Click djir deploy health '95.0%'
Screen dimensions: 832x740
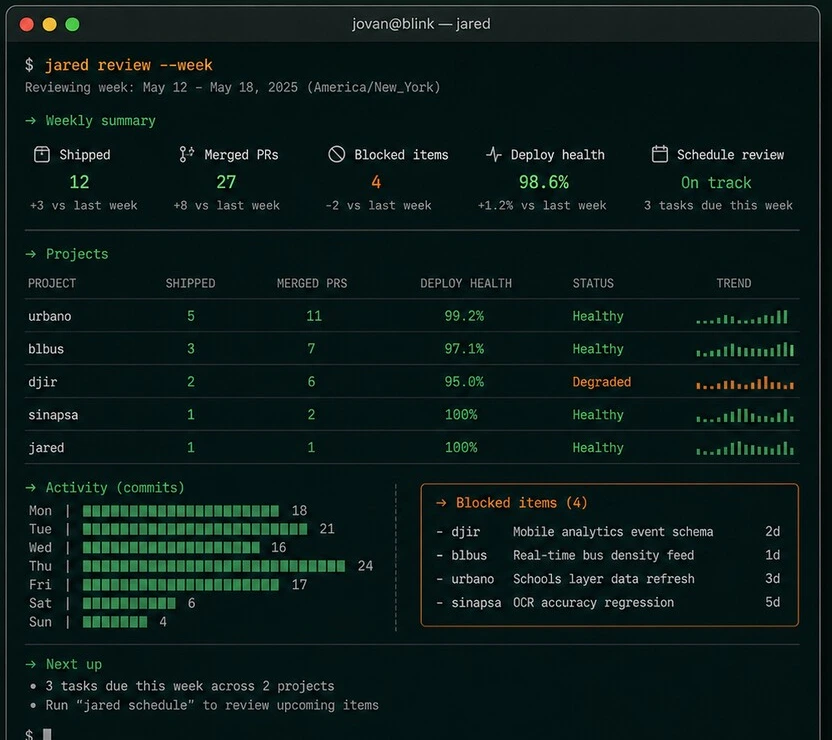click(x=464, y=382)
